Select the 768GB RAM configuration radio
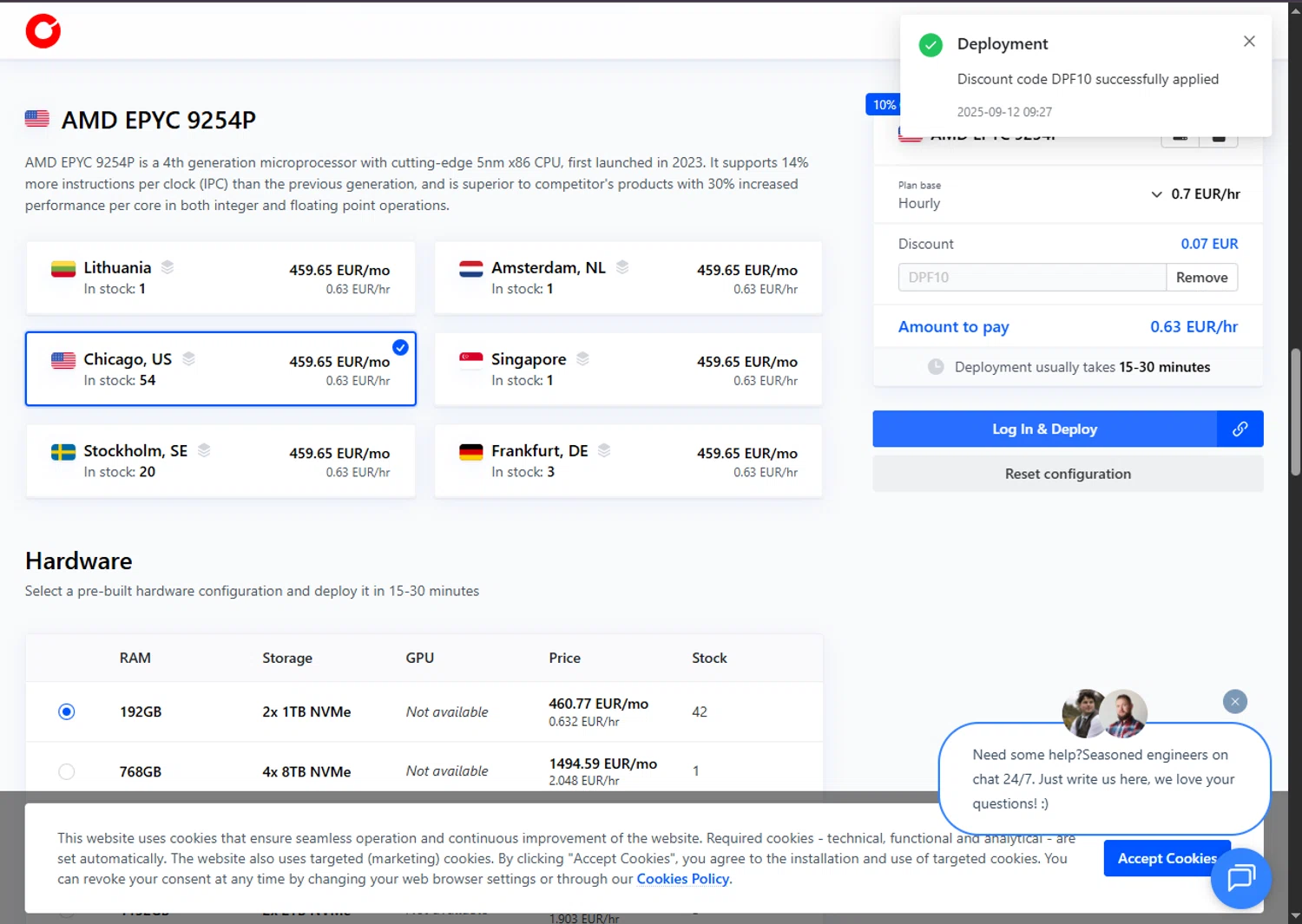The height and width of the screenshot is (924, 1302). coord(67,771)
